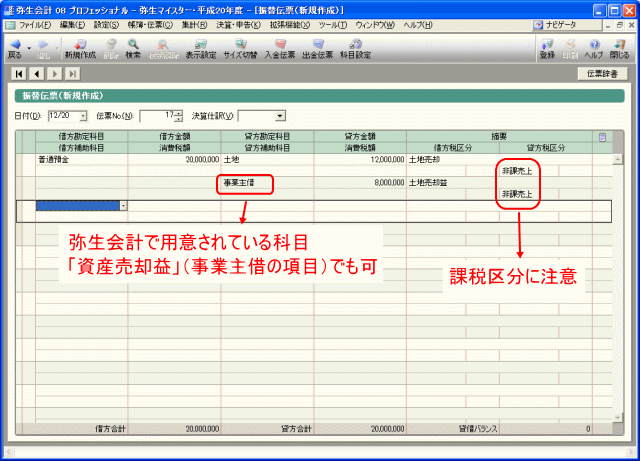640x461 pixels.
Task: Open the ツール(T) menu
Action: (333, 25)
